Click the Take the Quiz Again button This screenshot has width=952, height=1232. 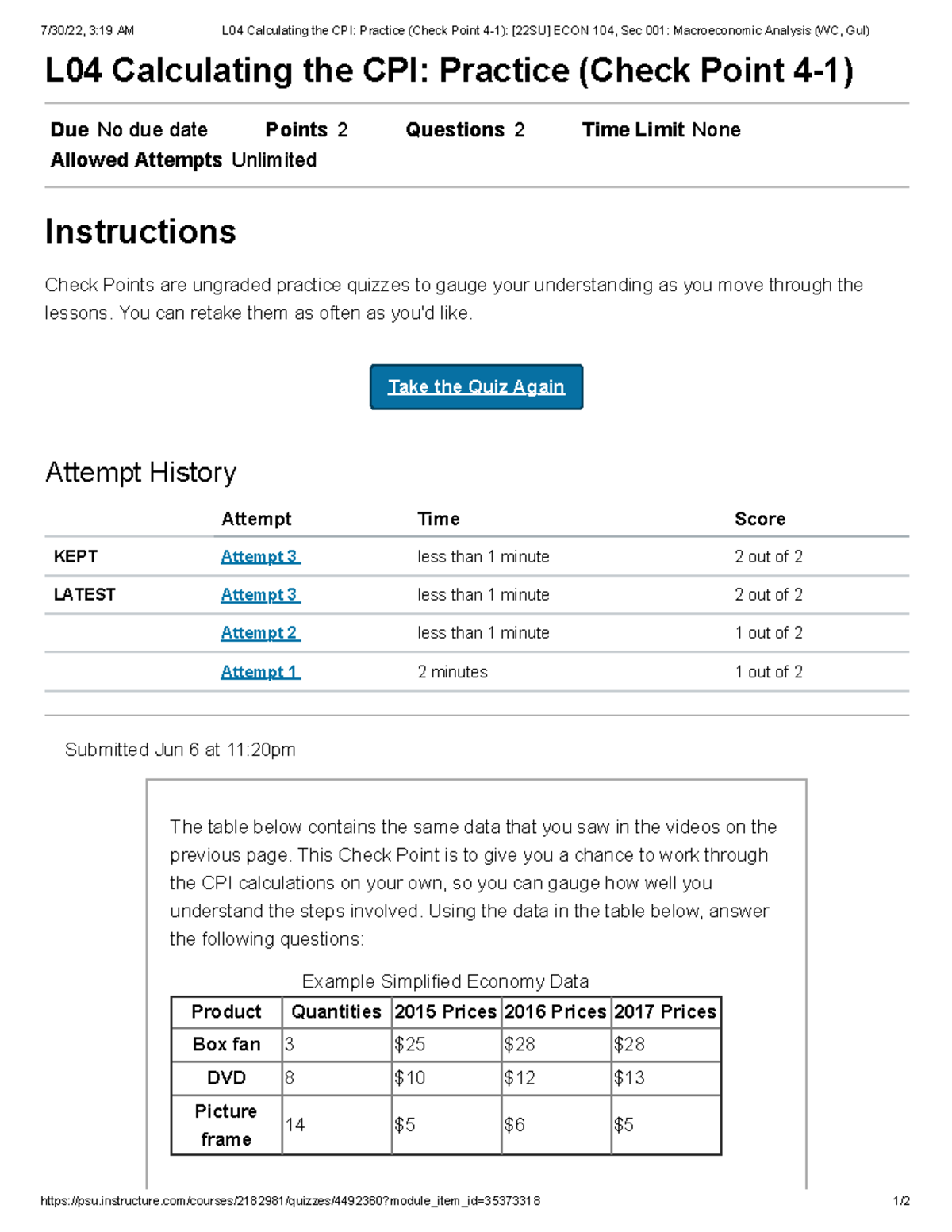point(475,386)
